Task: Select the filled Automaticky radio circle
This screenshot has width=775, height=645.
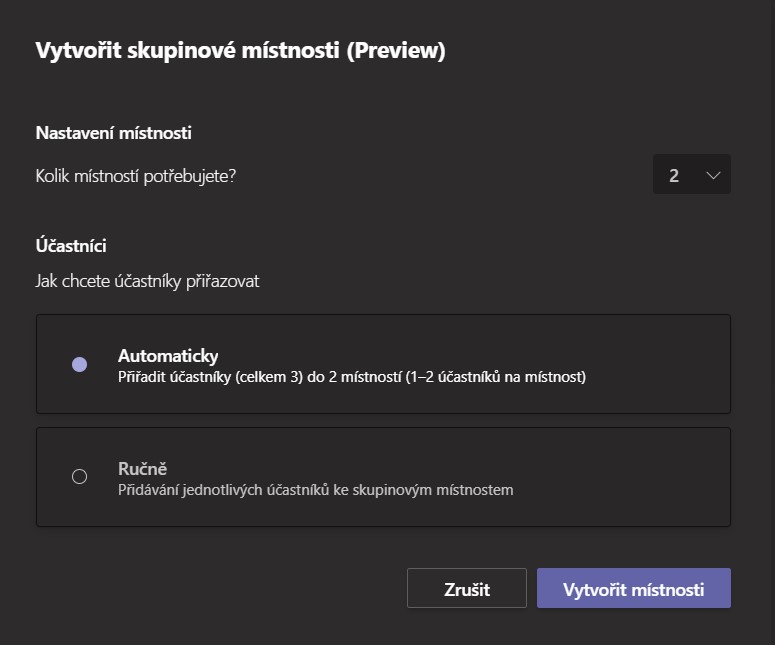Action: click(79, 364)
